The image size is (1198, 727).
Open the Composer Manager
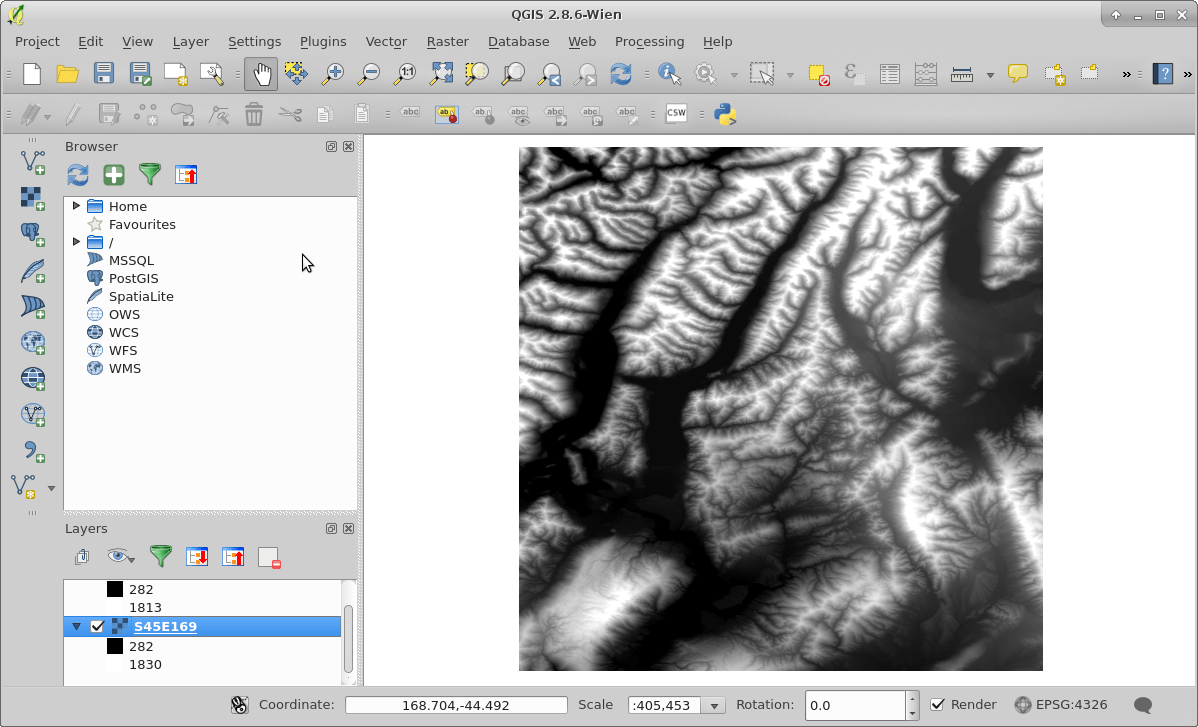point(212,74)
